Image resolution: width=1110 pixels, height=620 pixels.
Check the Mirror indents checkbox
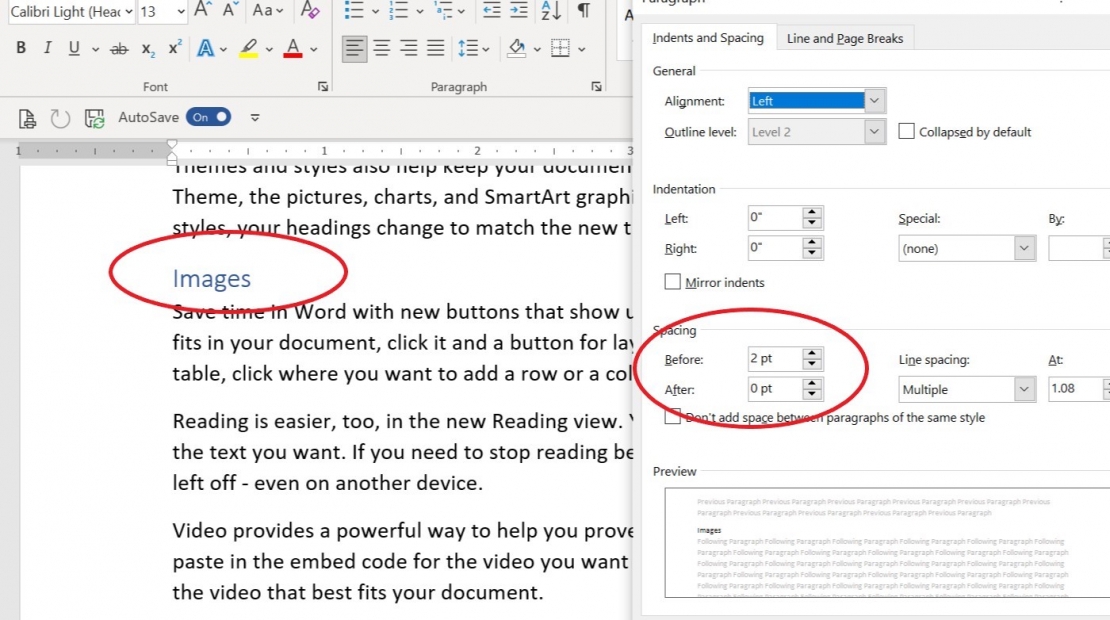pos(673,282)
